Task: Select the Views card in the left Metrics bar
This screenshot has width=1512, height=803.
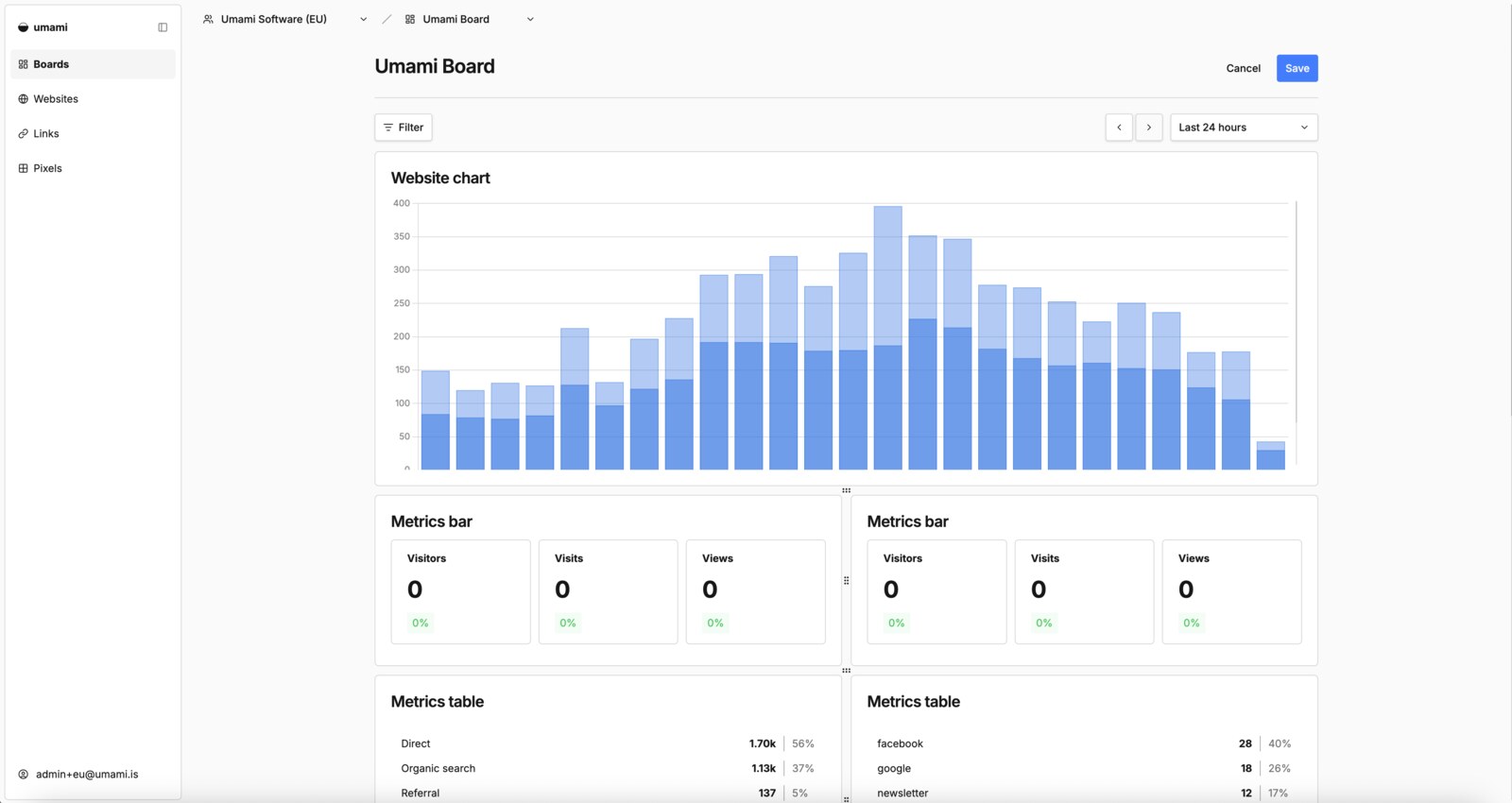Action: click(x=756, y=592)
